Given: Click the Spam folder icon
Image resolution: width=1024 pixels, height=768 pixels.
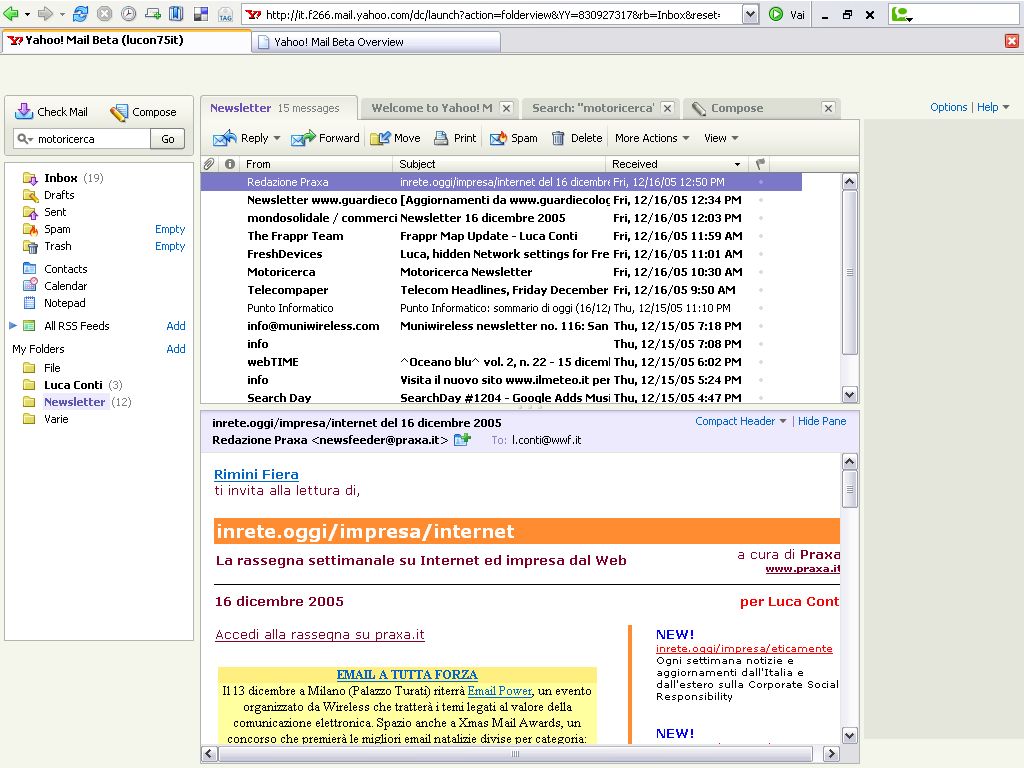Looking at the screenshot, I should click(30, 229).
